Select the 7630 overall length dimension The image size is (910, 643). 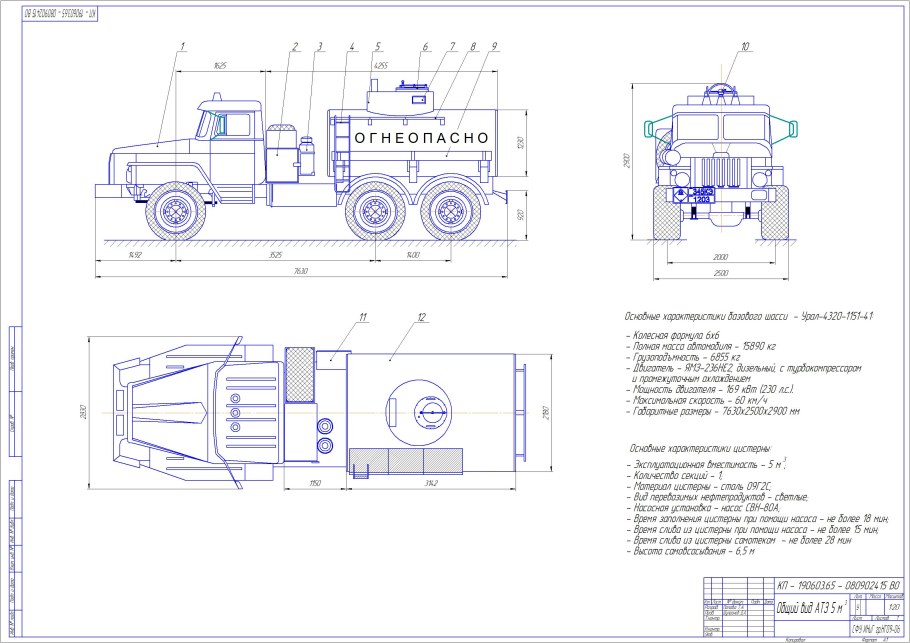coord(300,271)
